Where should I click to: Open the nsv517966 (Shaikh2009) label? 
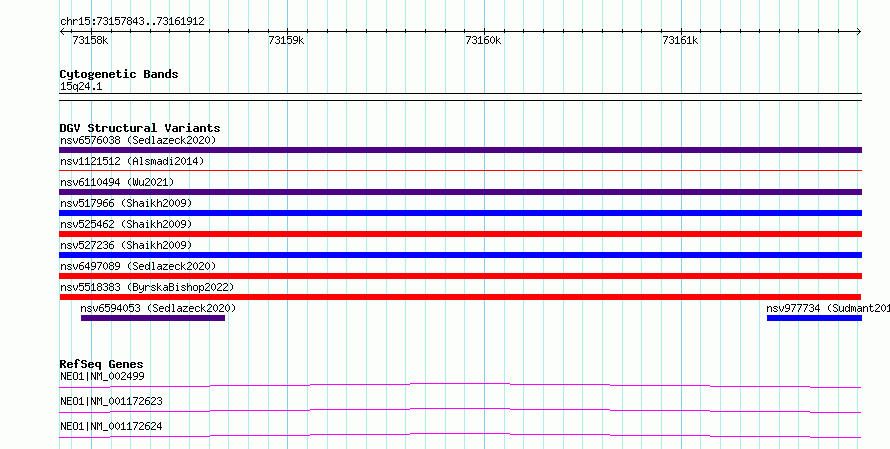click(126, 203)
